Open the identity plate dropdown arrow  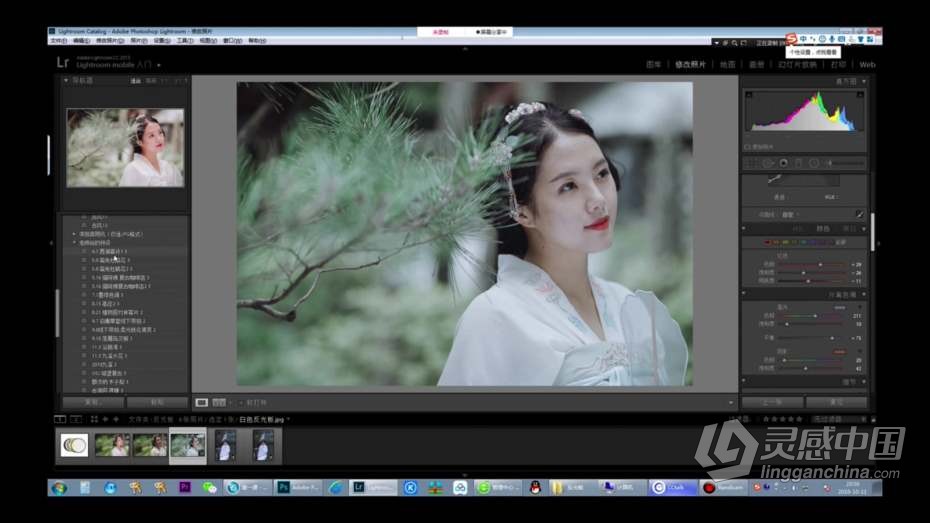point(159,65)
